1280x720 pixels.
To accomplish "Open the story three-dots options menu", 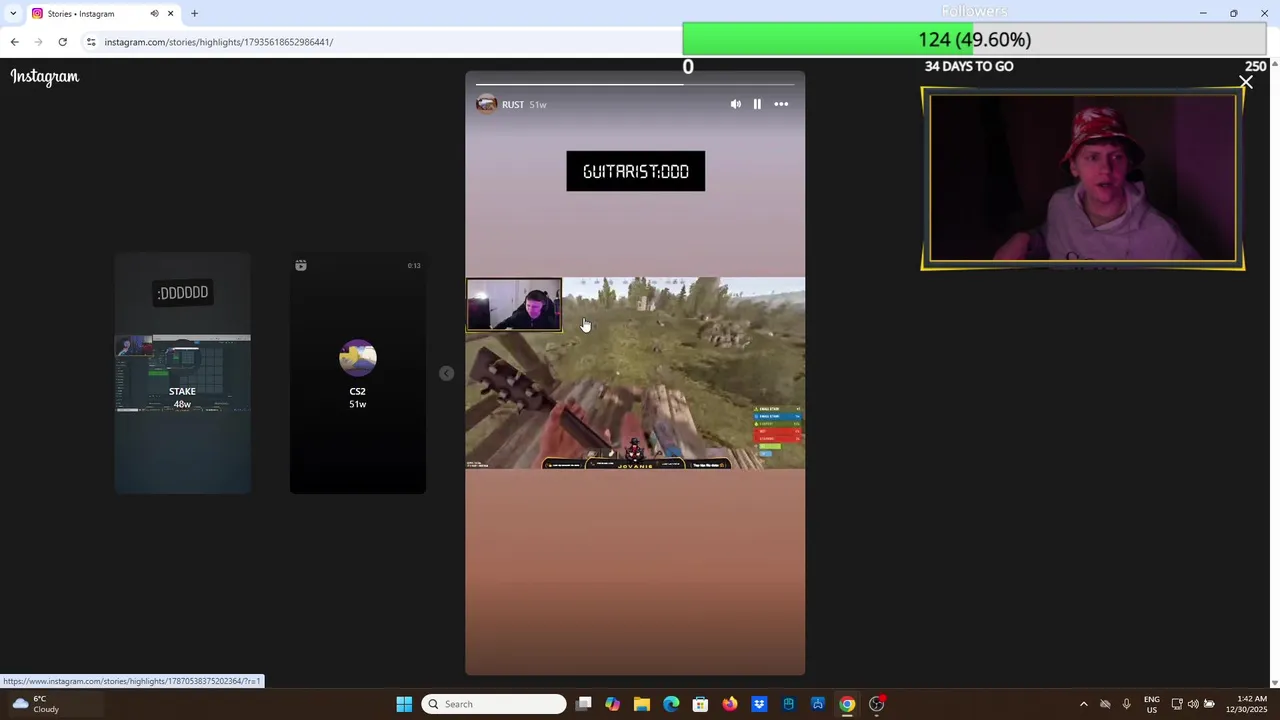I will pyautogui.click(x=781, y=104).
